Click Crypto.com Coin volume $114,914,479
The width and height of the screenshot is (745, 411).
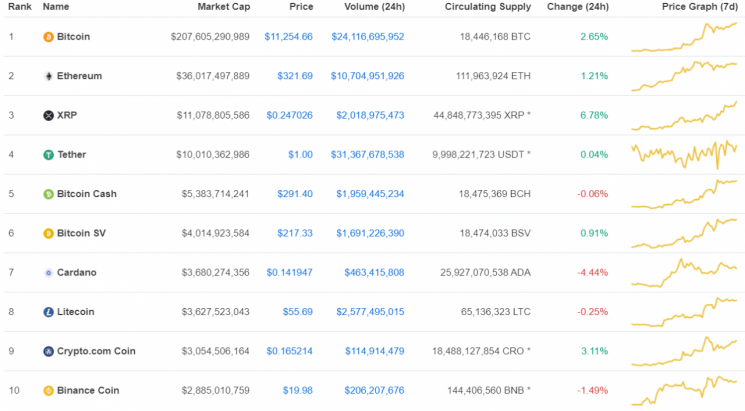click(374, 351)
